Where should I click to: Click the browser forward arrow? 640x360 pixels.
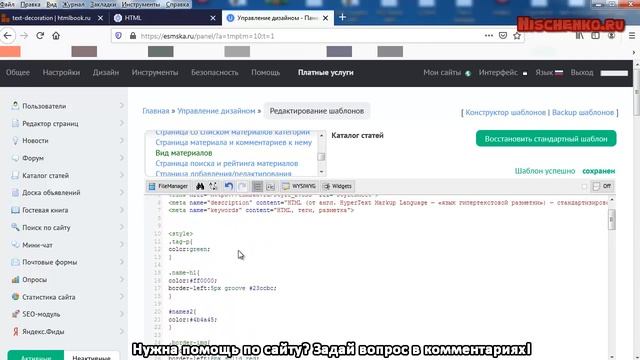pos(24,36)
